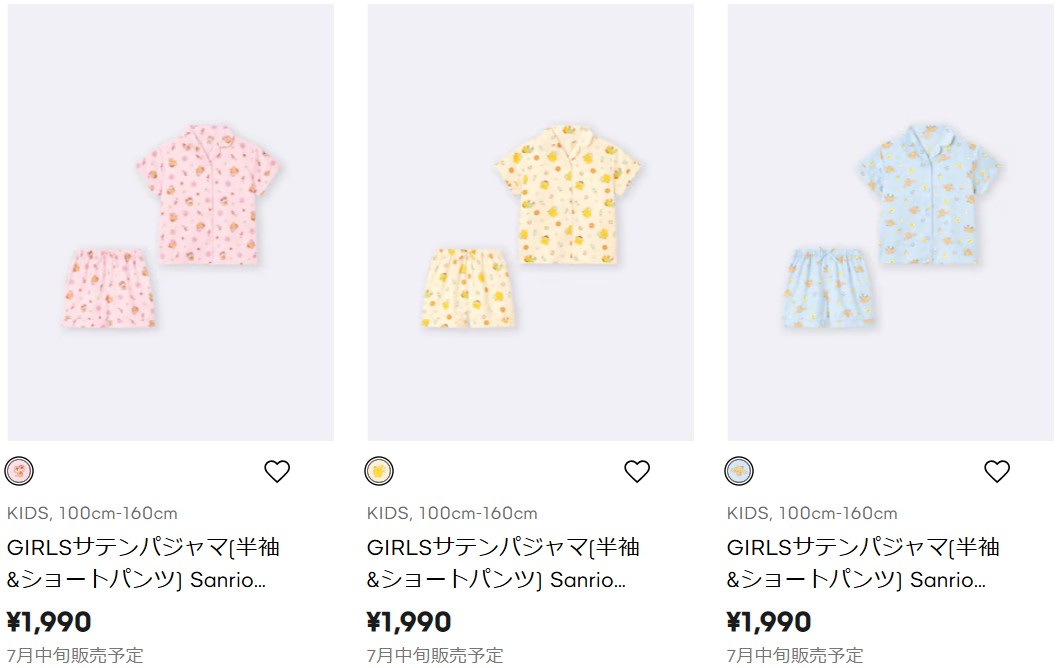Click the ¥1,990 price of yellow pajama
This screenshot has height=668, width=1061.
(x=409, y=622)
